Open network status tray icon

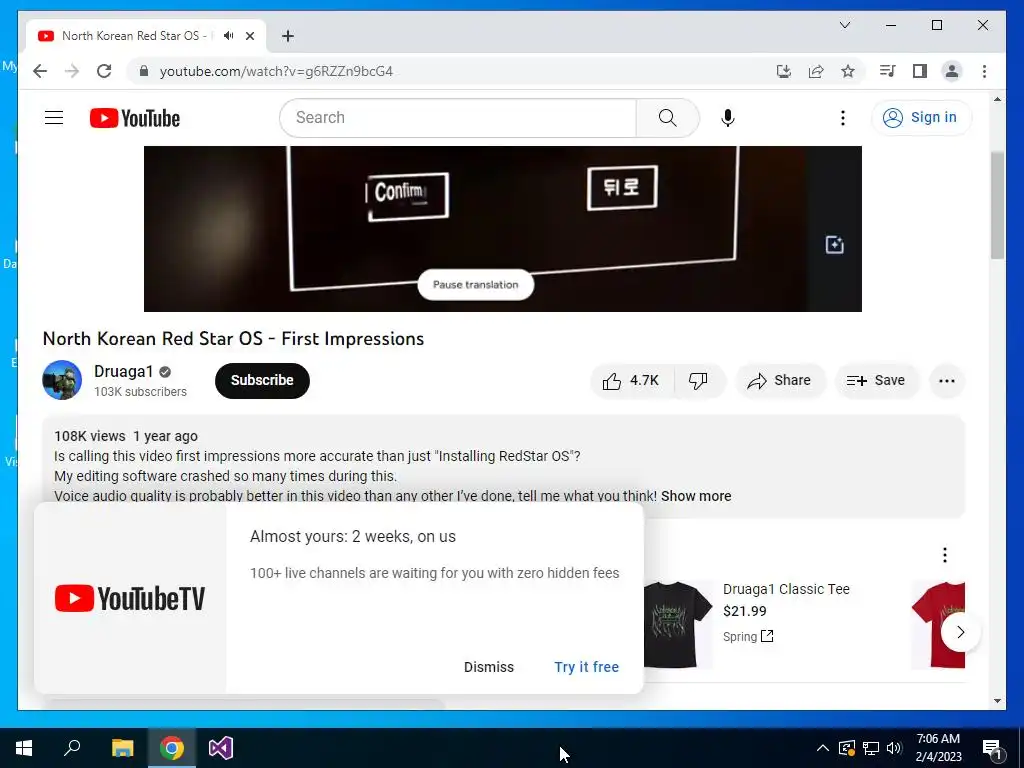click(x=871, y=748)
